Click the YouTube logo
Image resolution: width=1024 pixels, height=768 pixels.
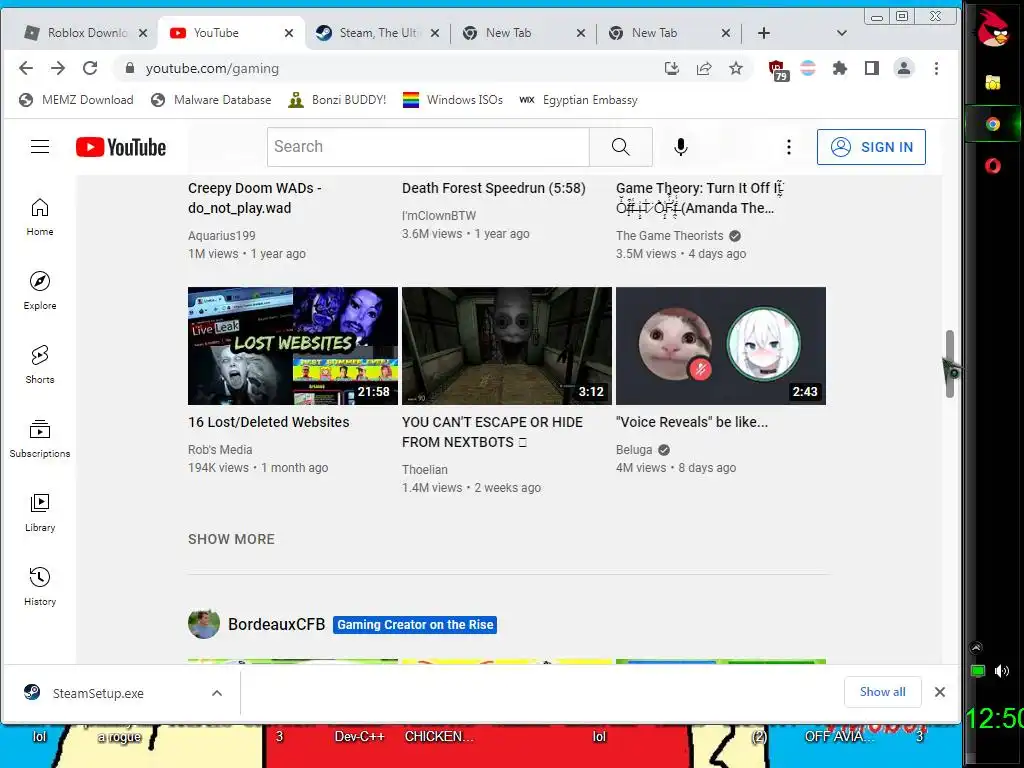click(x=121, y=147)
